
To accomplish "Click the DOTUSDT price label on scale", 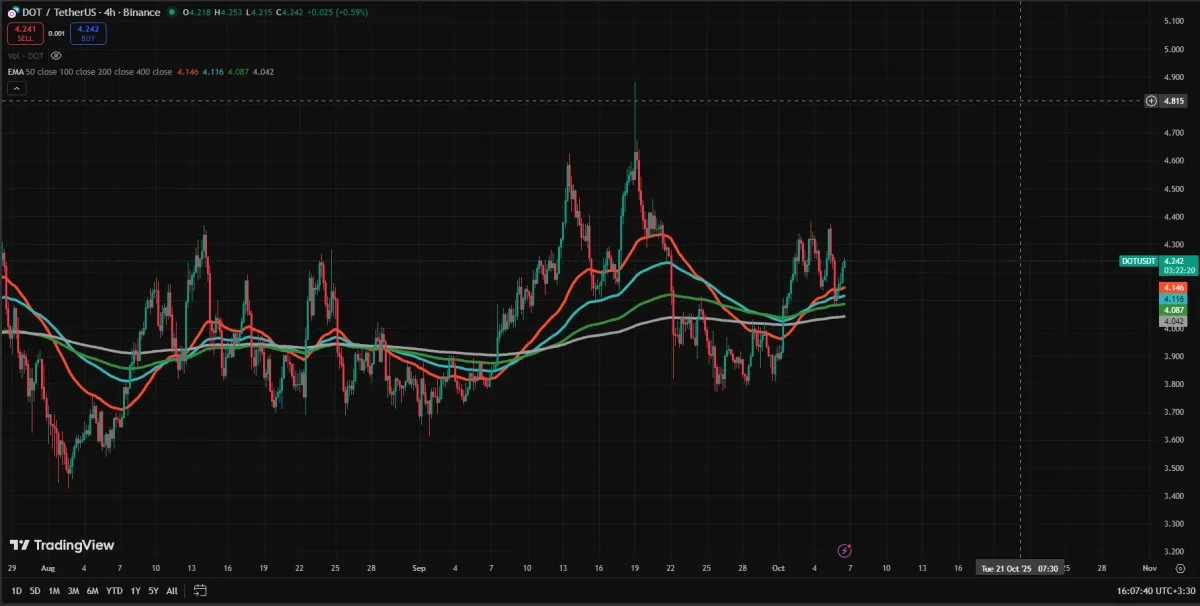I will point(1139,261).
